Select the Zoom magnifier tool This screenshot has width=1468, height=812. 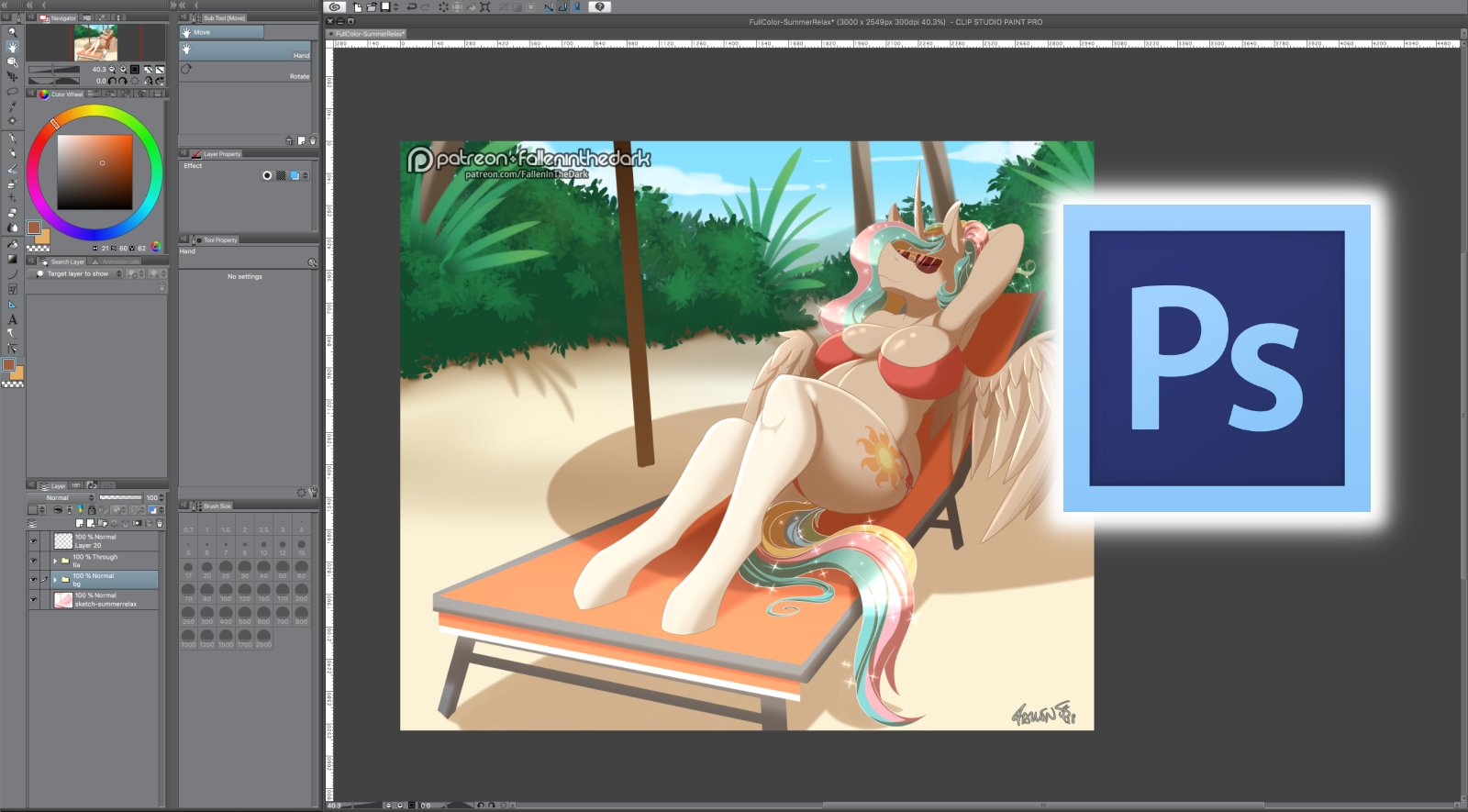click(x=12, y=32)
